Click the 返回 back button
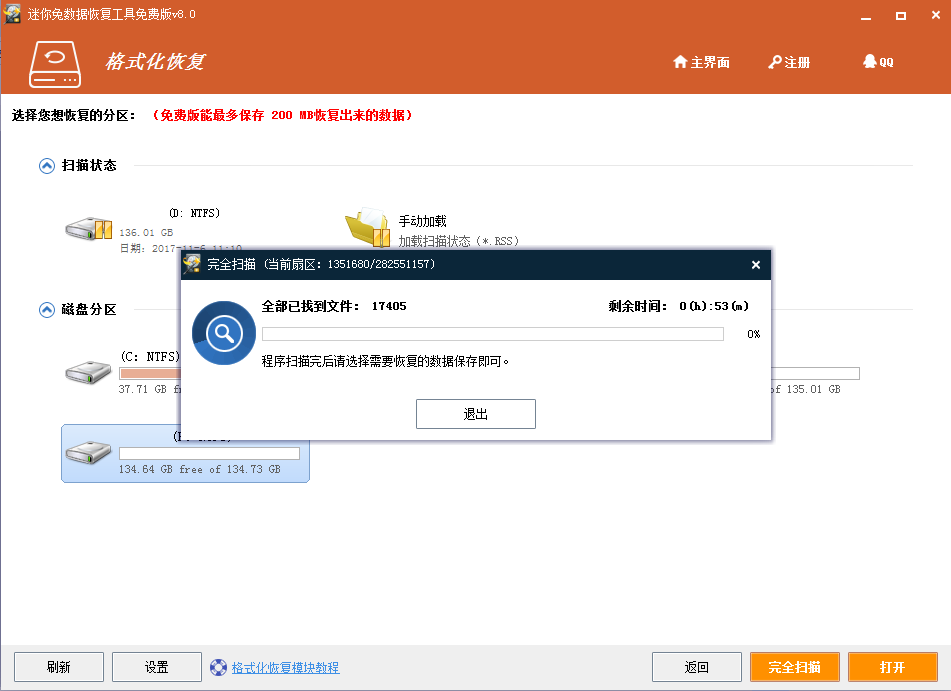The image size is (951, 691). click(x=696, y=667)
